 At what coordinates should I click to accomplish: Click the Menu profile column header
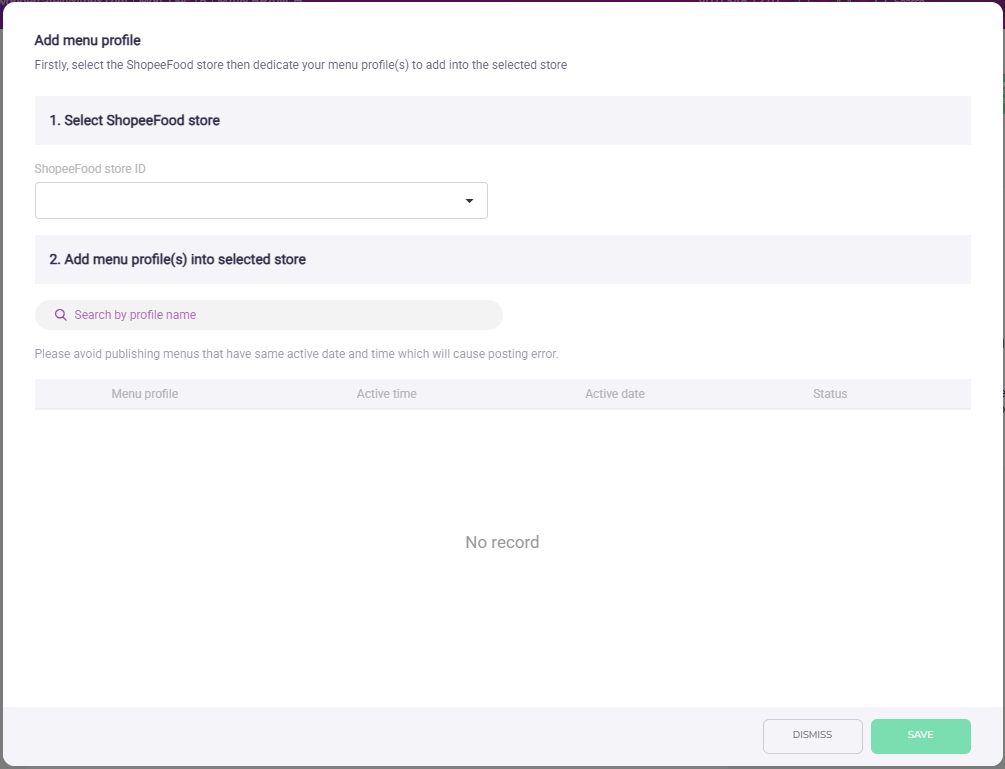[x=145, y=394]
